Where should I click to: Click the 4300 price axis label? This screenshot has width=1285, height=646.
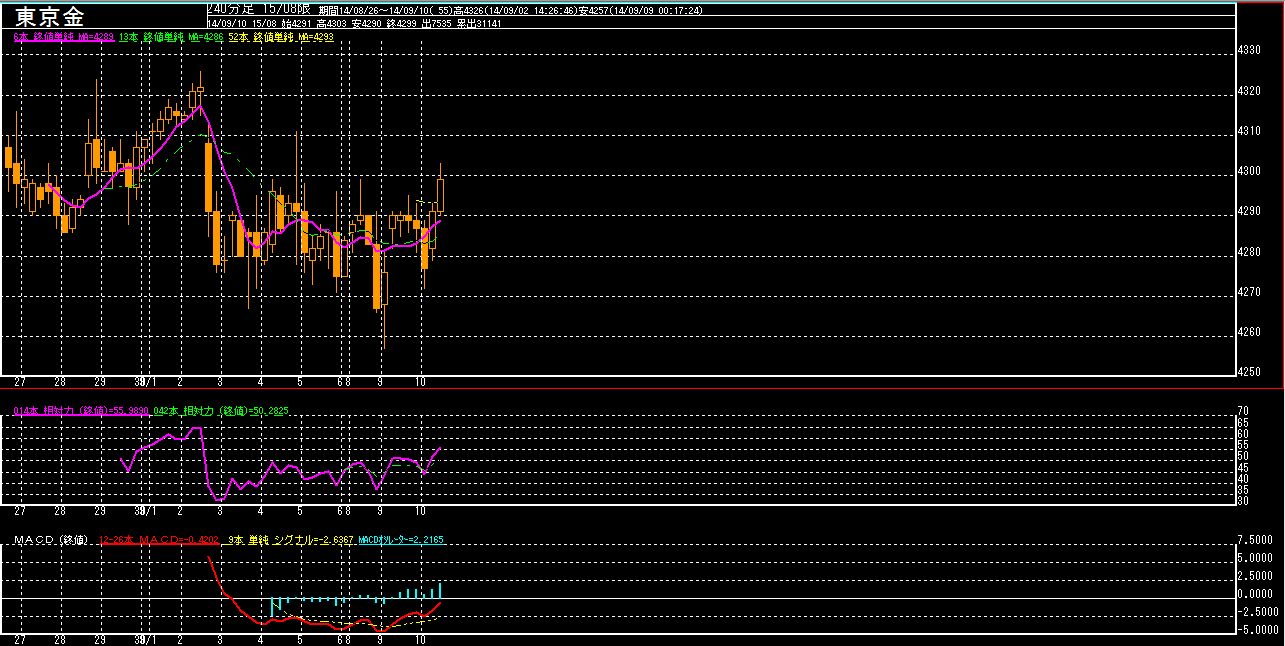click(x=1251, y=171)
